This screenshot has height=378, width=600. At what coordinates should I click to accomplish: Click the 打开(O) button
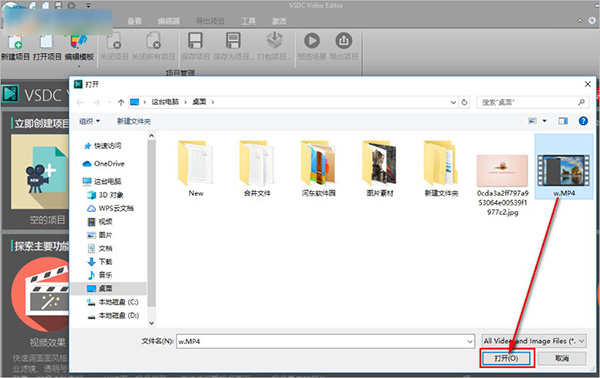(506, 358)
